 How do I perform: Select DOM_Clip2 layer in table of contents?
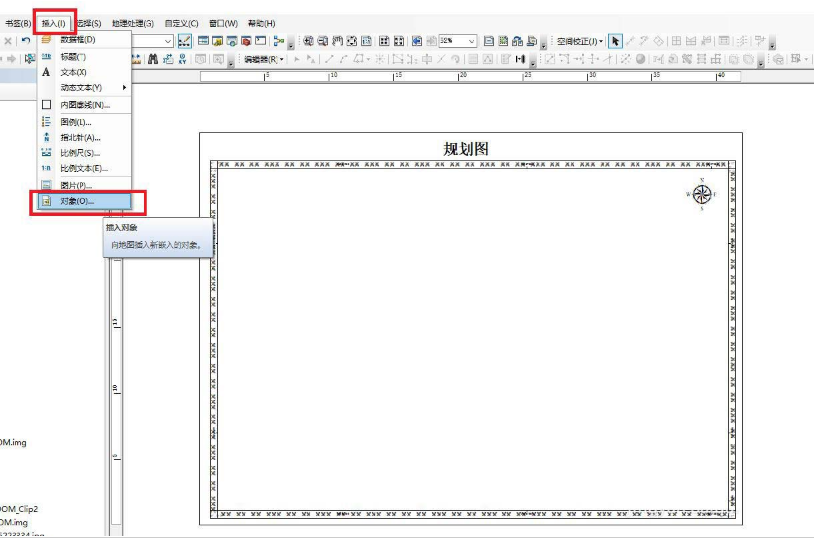[x=19, y=508]
